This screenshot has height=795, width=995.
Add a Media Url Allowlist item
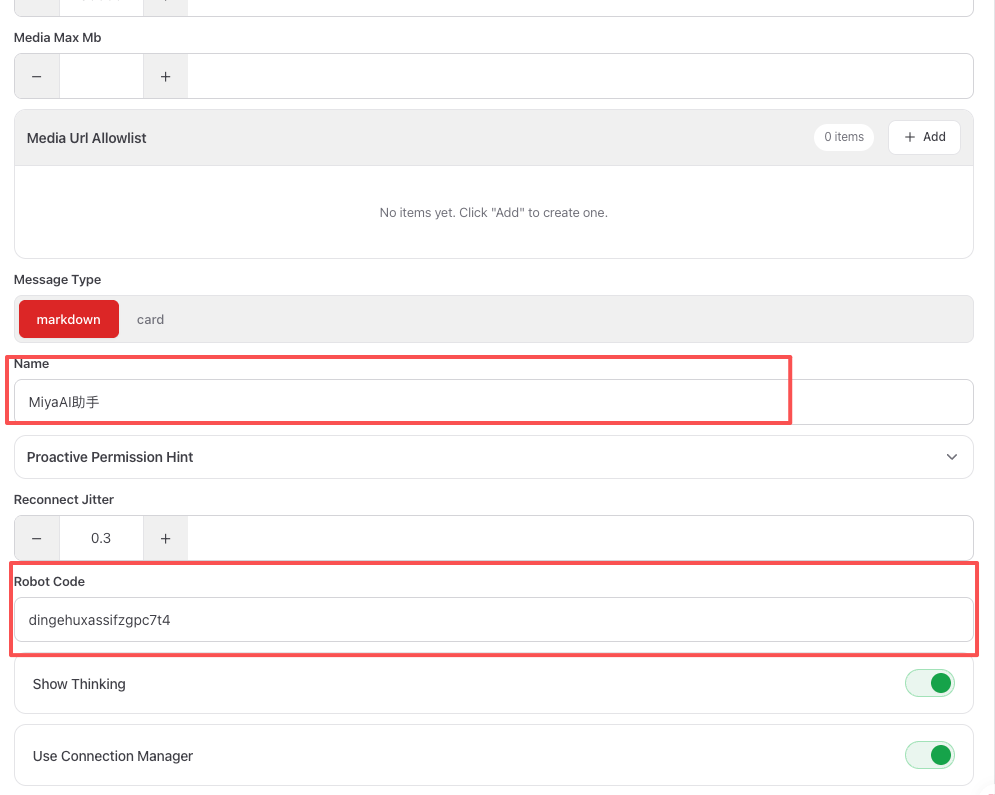(x=924, y=137)
